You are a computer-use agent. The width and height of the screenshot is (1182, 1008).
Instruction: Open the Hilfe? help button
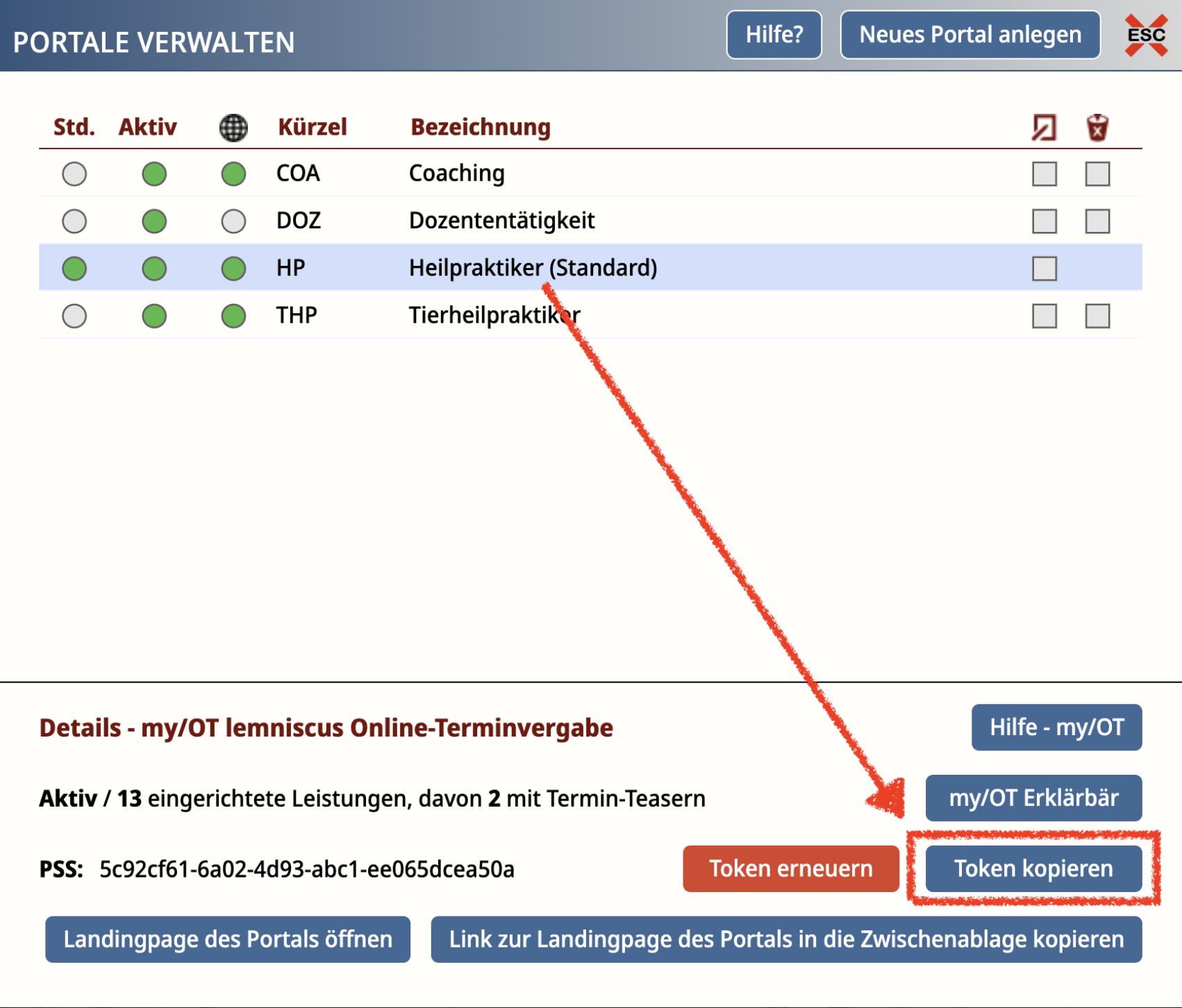pyautogui.click(x=774, y=35)
